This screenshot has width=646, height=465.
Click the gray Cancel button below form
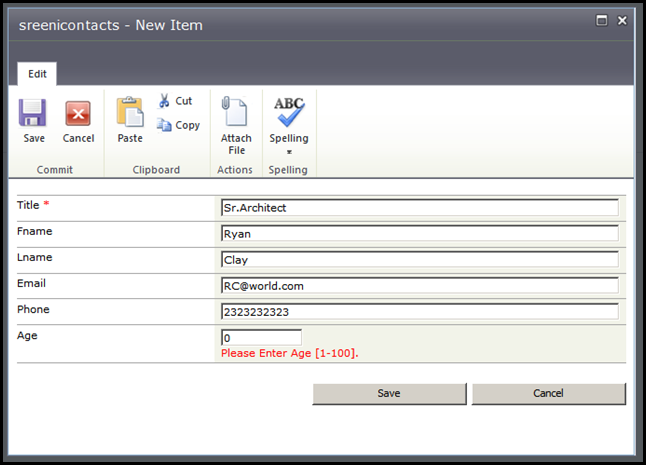coord(549,394)
